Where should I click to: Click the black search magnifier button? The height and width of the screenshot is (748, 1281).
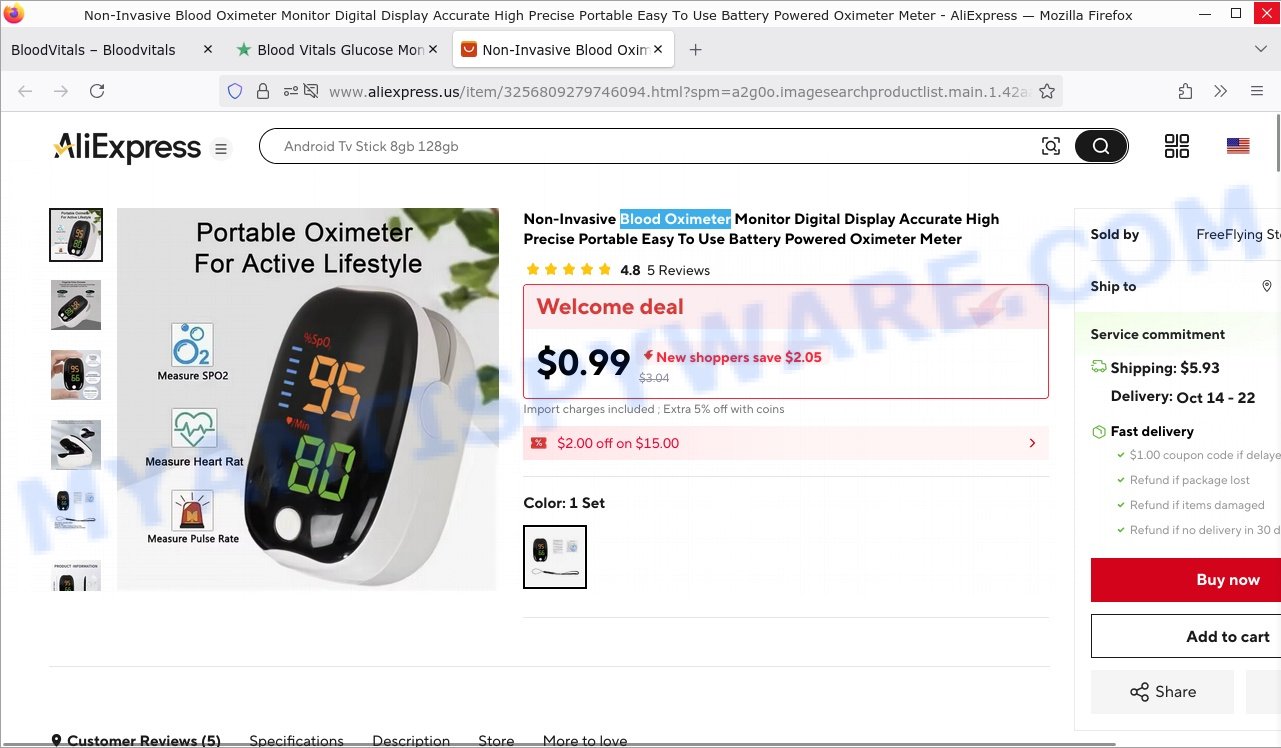point(1101,147)
